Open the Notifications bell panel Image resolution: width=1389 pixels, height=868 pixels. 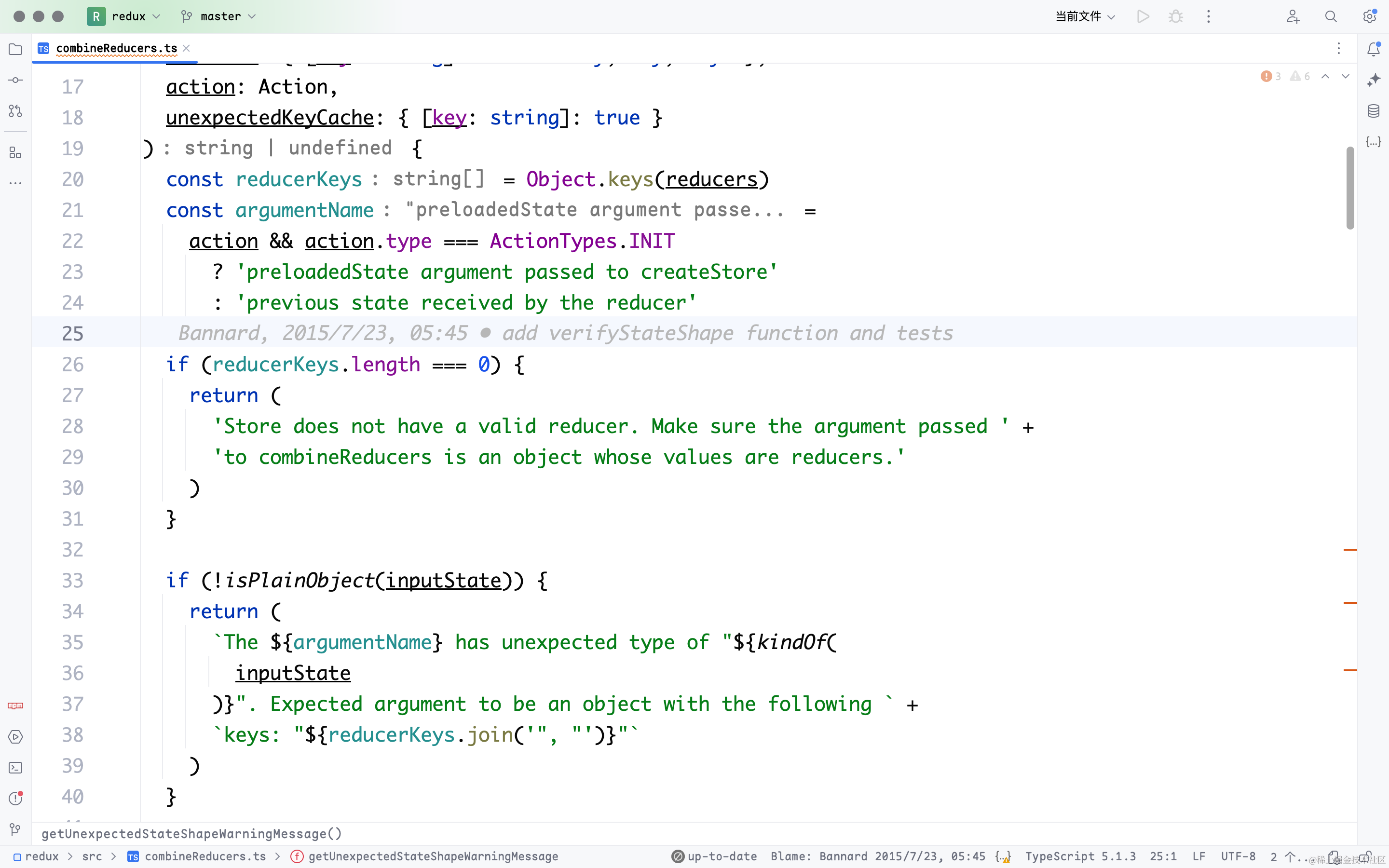pyautogui.click(x=1374, y=49)
